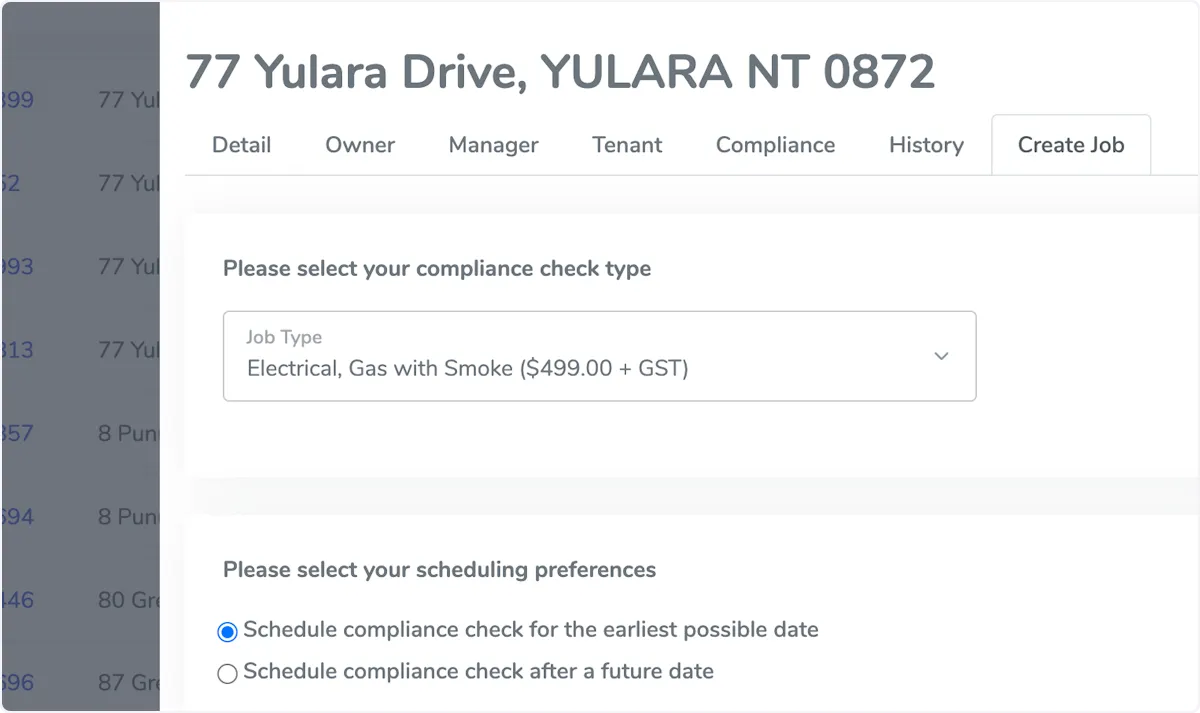Select the "80 Gre" address row
The width and height of the screenshot is (1200, 713).
click(128, 600)
